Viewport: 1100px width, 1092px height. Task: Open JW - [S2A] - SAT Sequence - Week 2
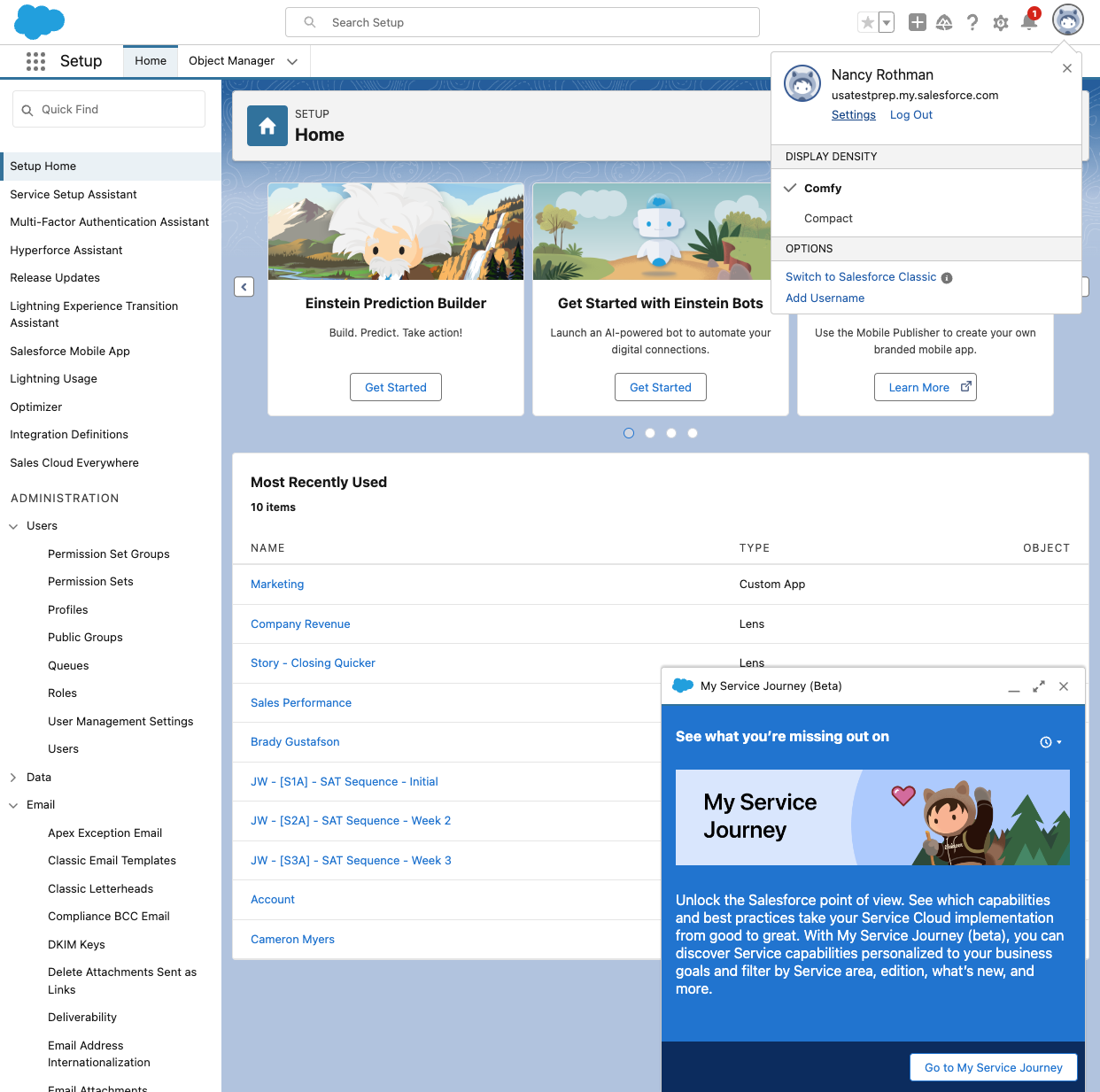pyautogui.click(x=351, y=821)
